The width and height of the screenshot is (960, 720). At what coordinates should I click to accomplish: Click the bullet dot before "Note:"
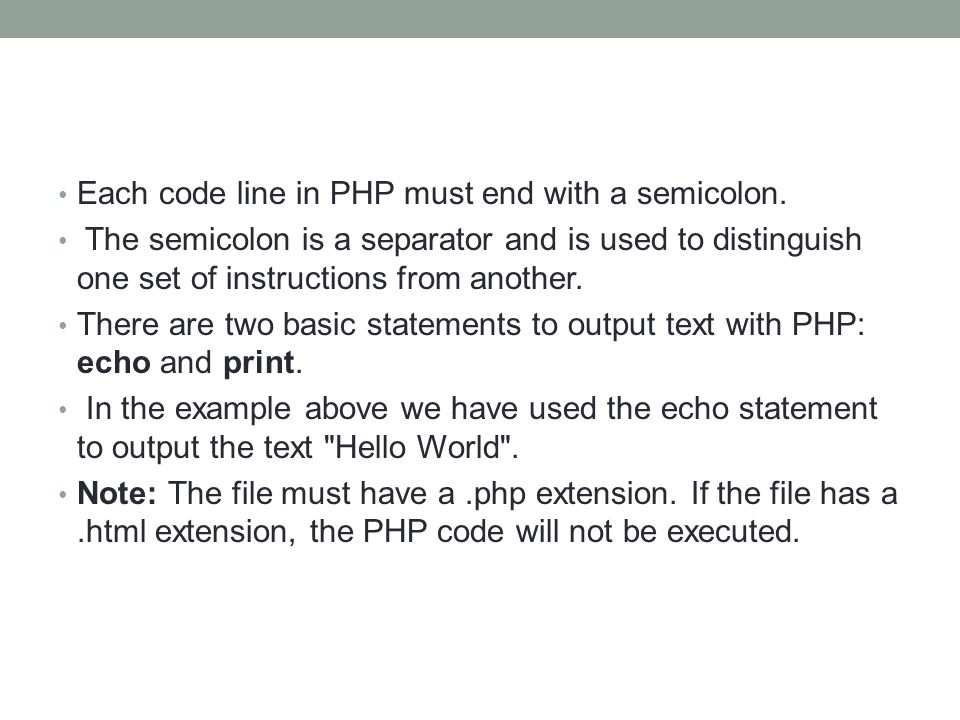(x=62, y=494)
